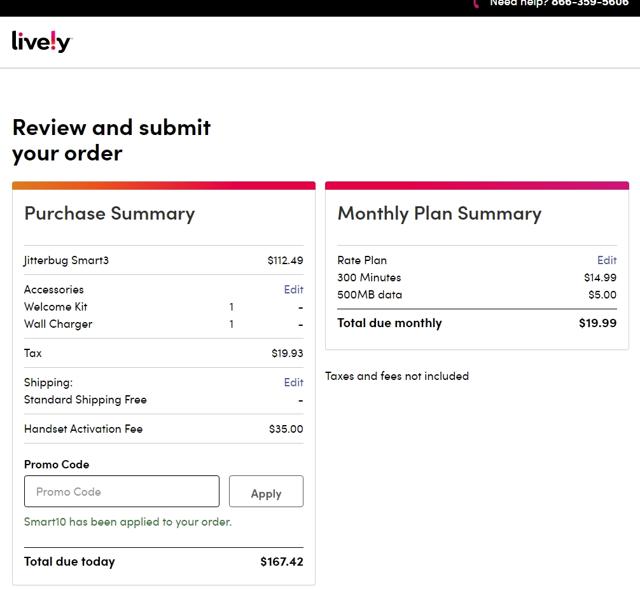Focus the Promo Code input field
The height and width of the screenshot is (590, 640).
tap(122, 491)
